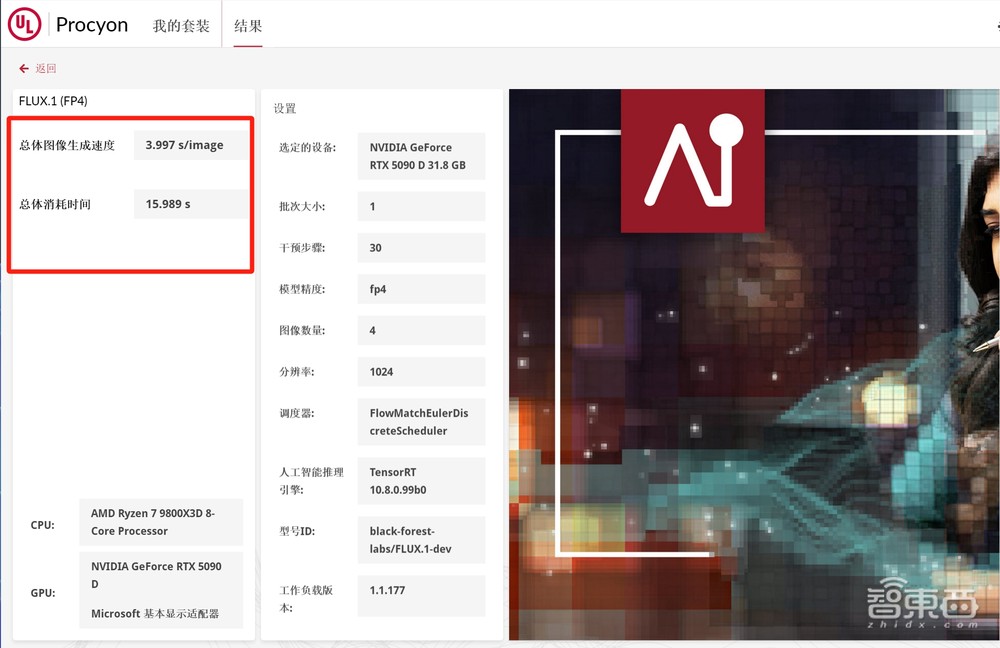Click the Procyon title text
This screenshot has height=648, width=1000.
(x=92, y=25)
